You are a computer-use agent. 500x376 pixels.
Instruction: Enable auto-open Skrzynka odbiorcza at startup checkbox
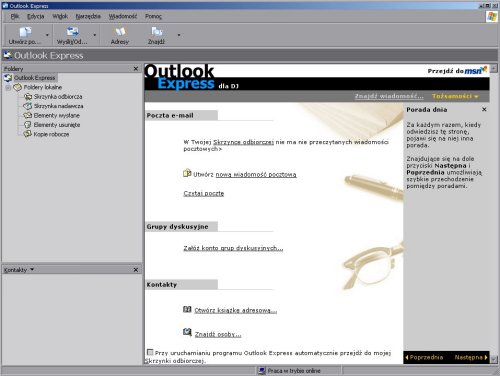(x=150, y=352)
